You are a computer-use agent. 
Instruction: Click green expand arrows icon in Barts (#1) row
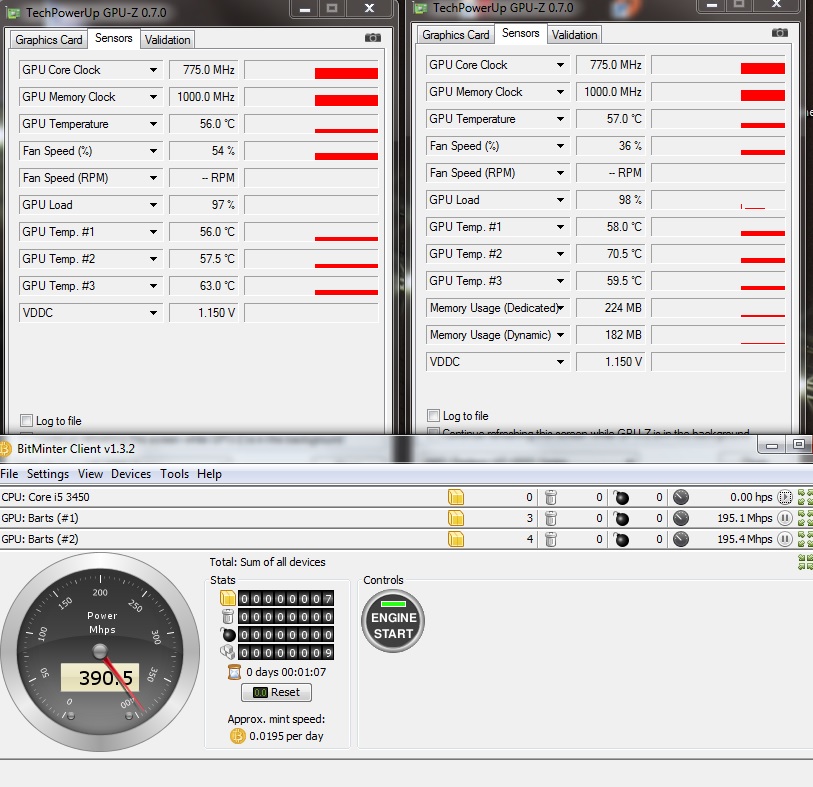[x=805, y=518]
